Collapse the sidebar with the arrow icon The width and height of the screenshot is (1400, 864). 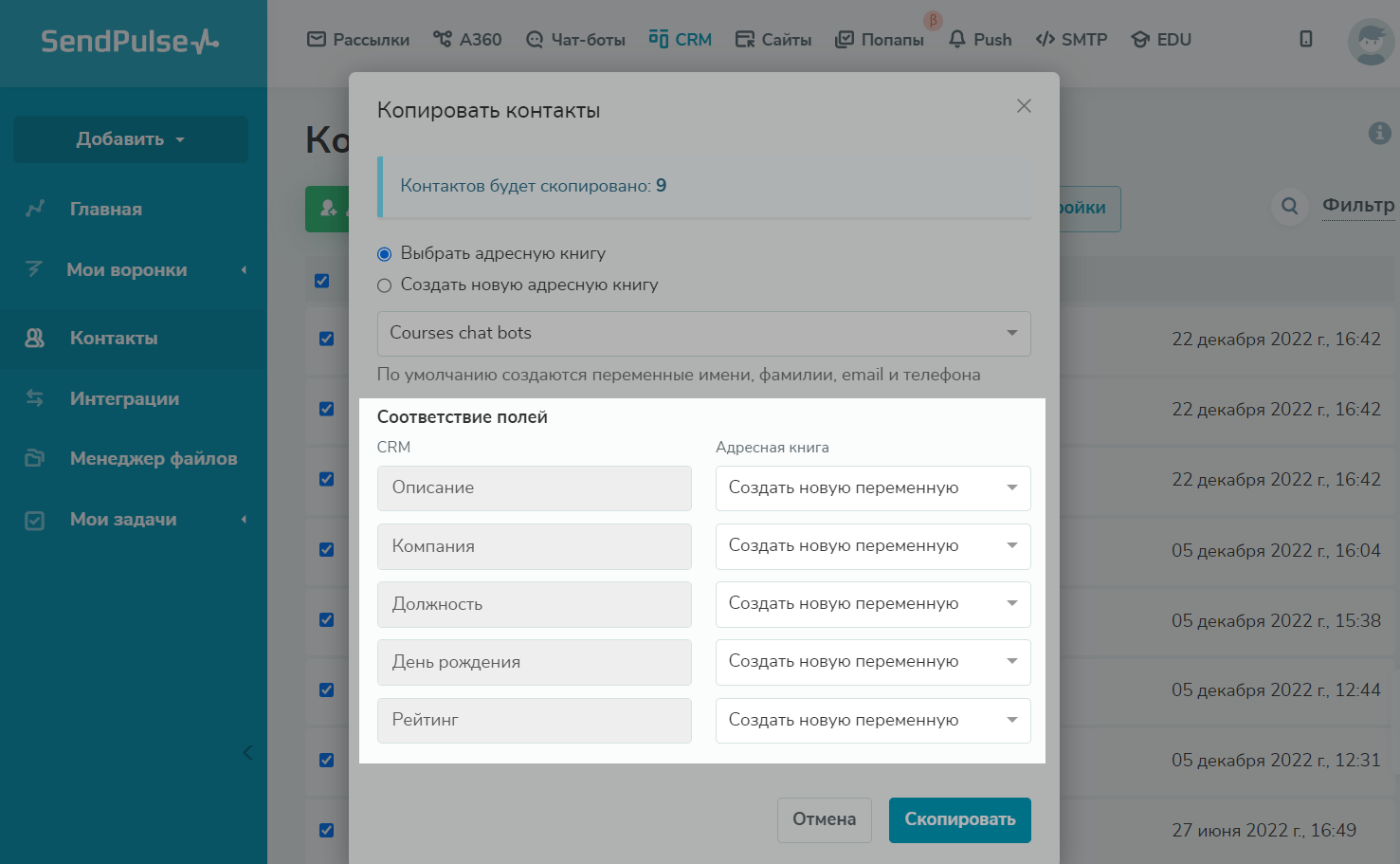click(x=247, y=753)
